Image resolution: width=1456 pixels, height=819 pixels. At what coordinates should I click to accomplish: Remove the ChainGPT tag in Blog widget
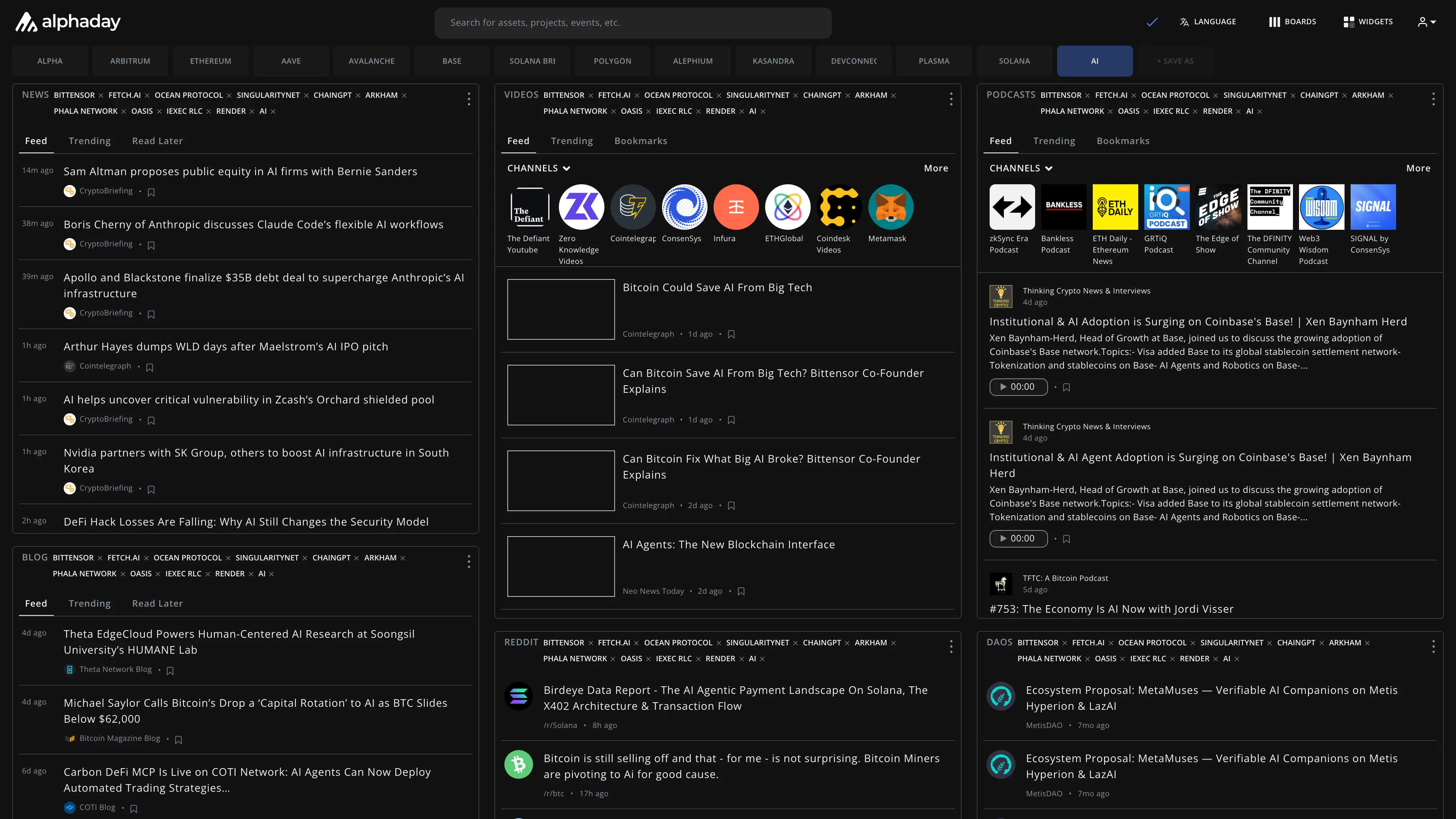coord(356,559)
